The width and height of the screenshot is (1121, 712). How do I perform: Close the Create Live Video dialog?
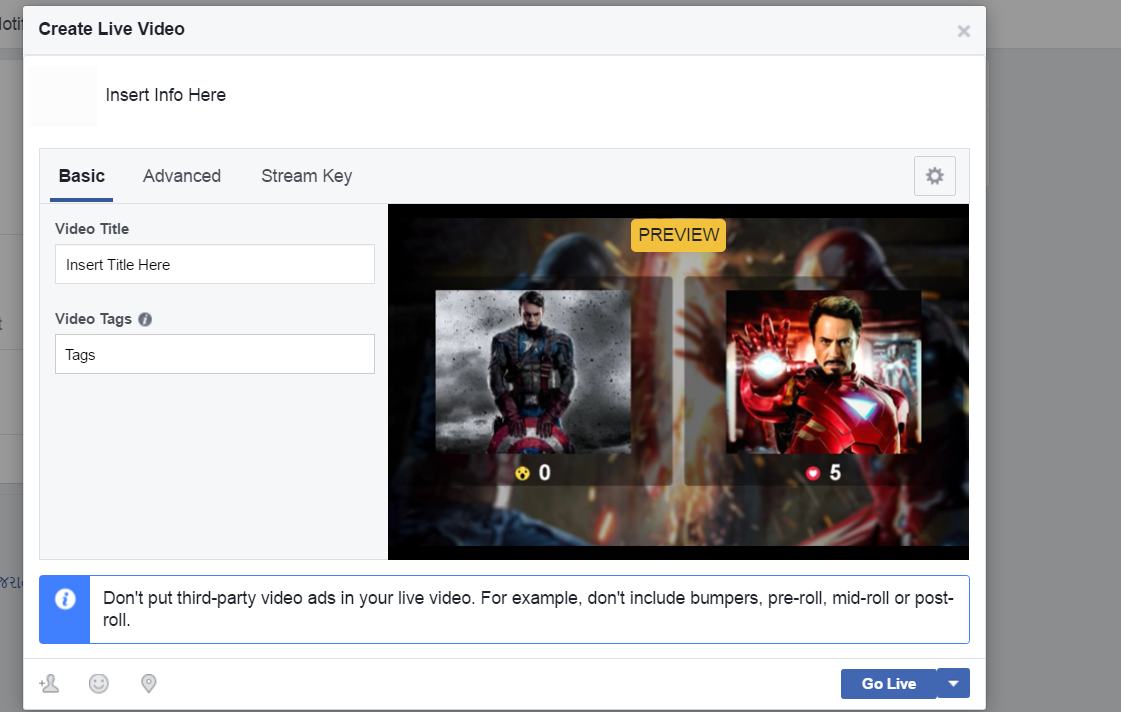click(x=963, y=30)
